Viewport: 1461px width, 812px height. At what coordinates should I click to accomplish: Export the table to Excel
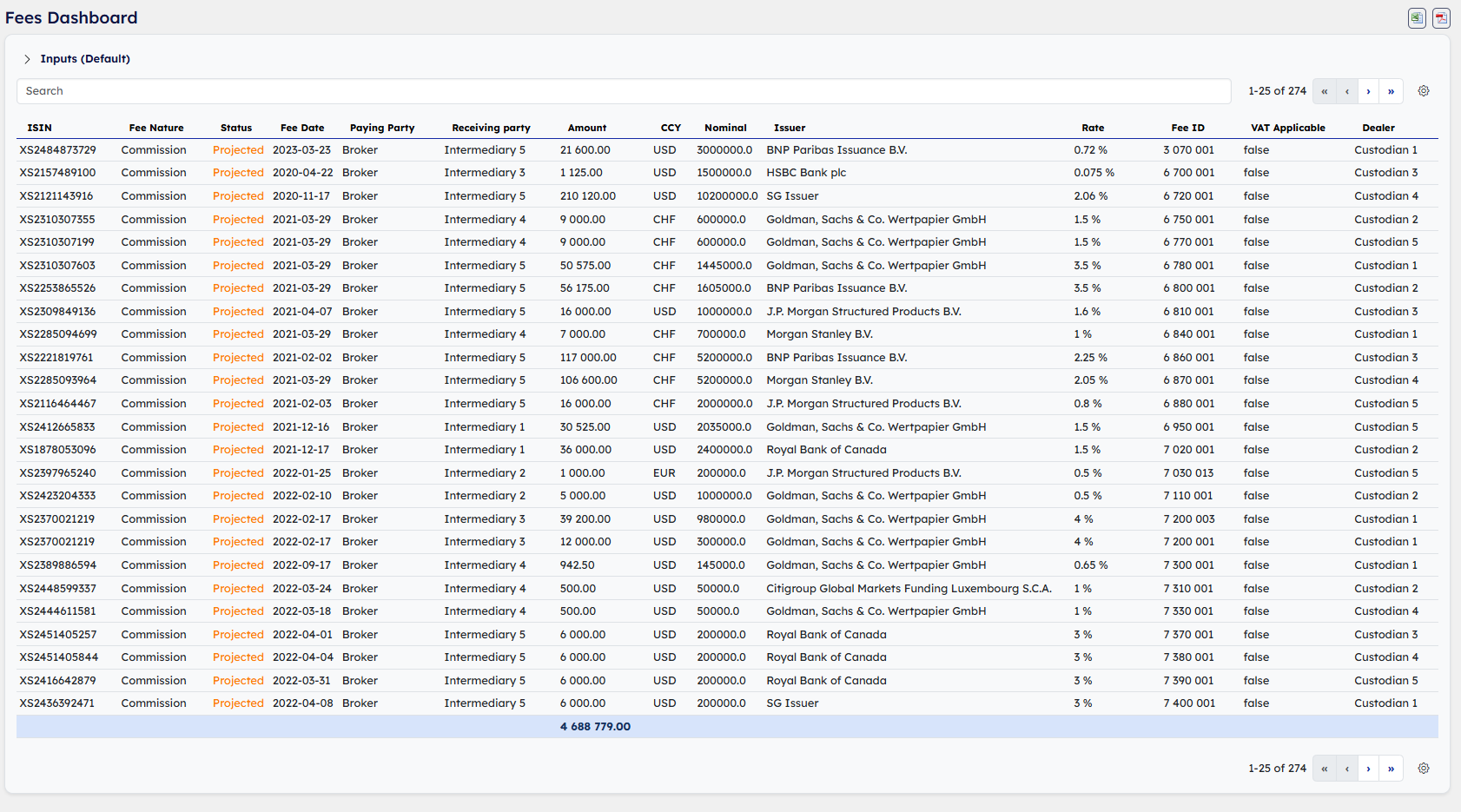tap(1417, 18)
